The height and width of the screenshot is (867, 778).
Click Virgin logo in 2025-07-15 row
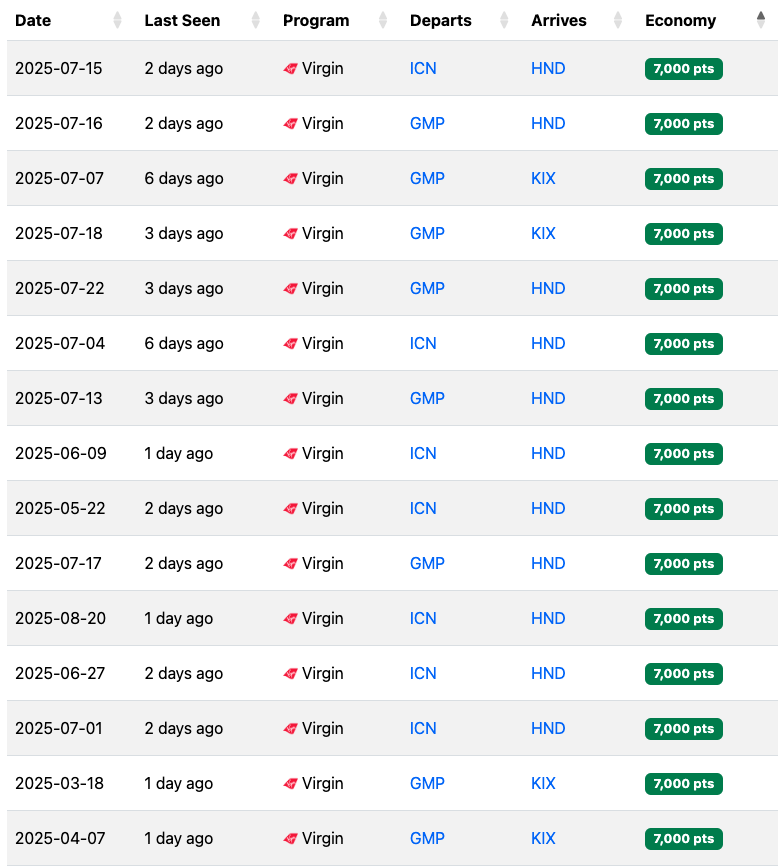tap(290, 69)
